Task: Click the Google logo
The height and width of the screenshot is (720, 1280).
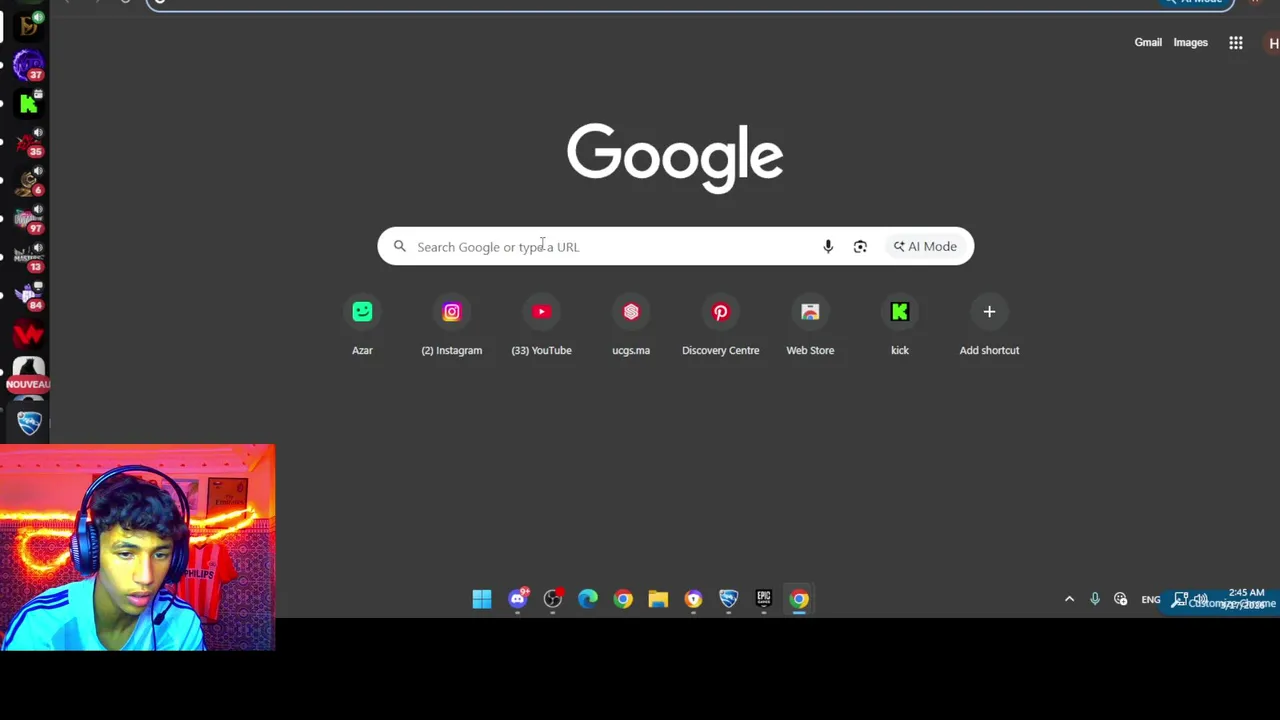Action: 675,158
